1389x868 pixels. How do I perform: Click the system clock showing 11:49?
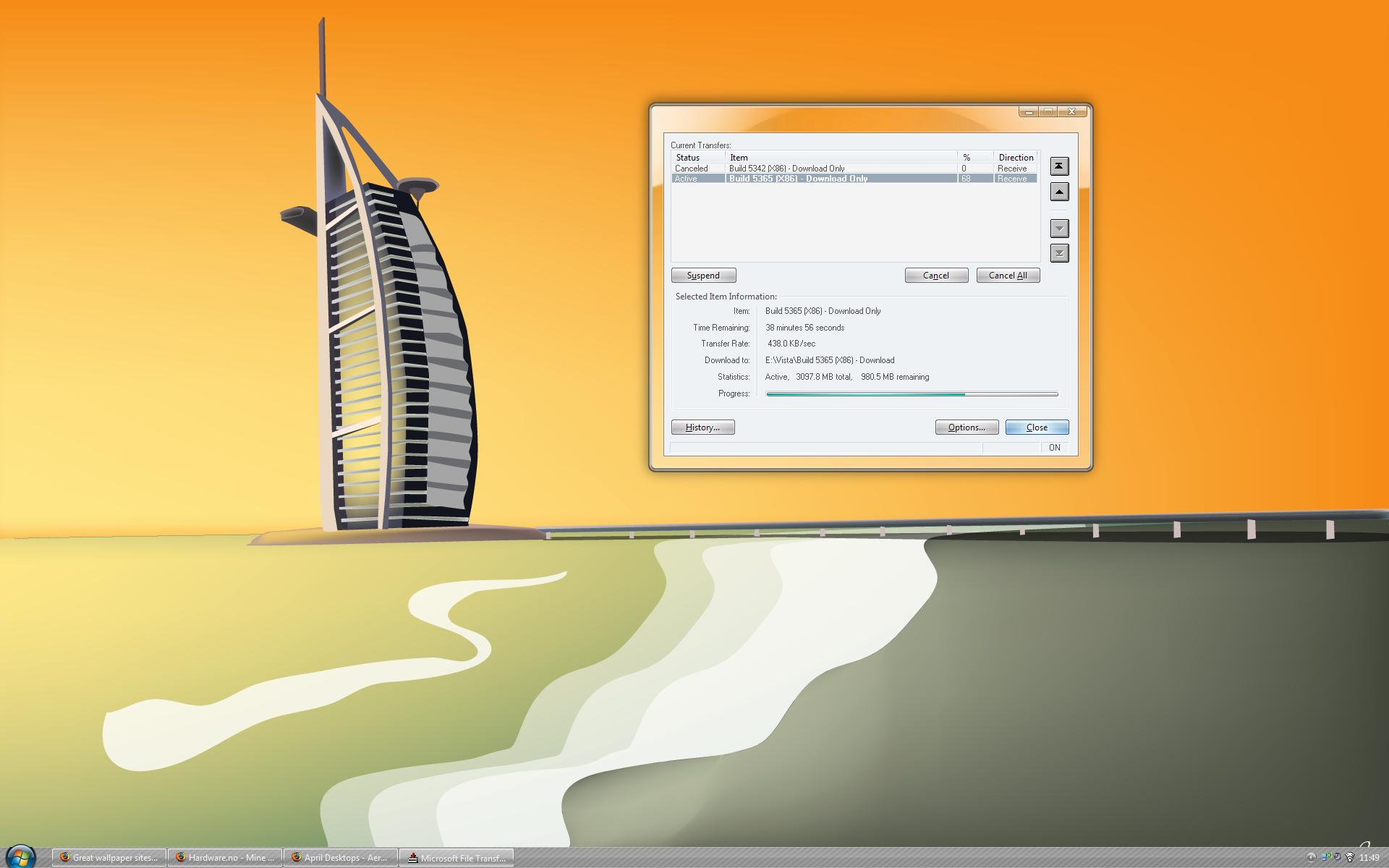tap(1369, 858)
